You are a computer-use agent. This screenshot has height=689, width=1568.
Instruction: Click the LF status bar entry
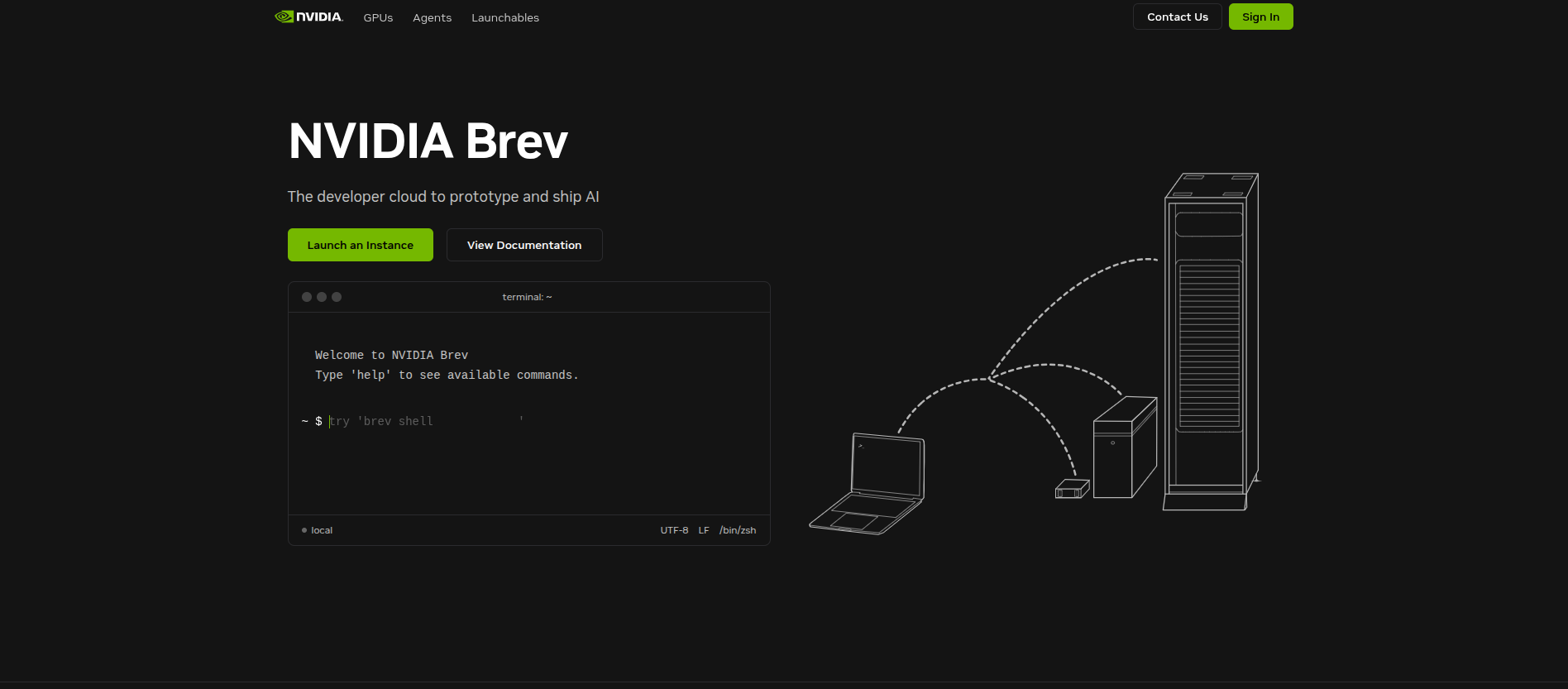pyautogui.click(x=704, y=530)
